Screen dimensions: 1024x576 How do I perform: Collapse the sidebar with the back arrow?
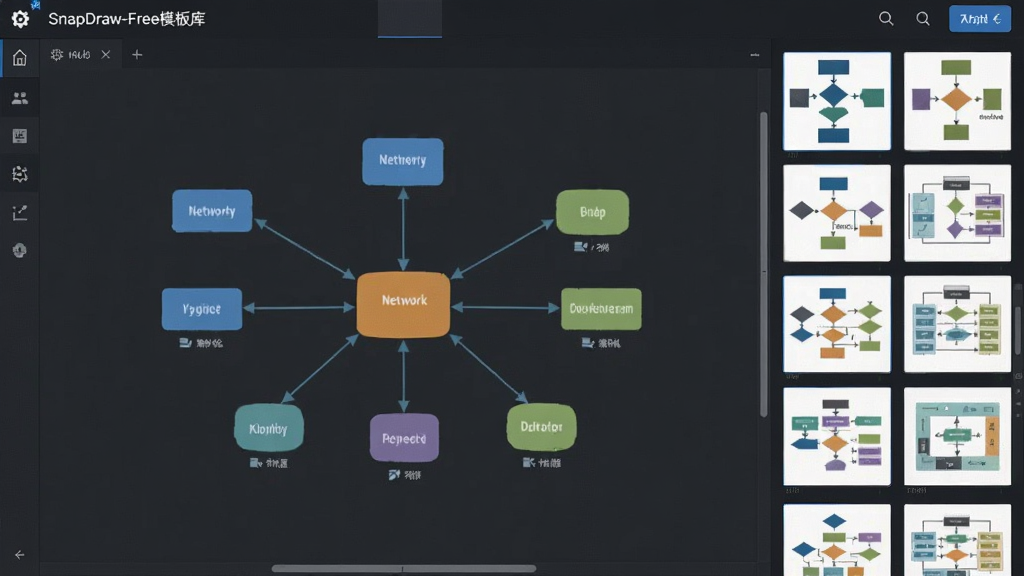click(x=20, y=554)
